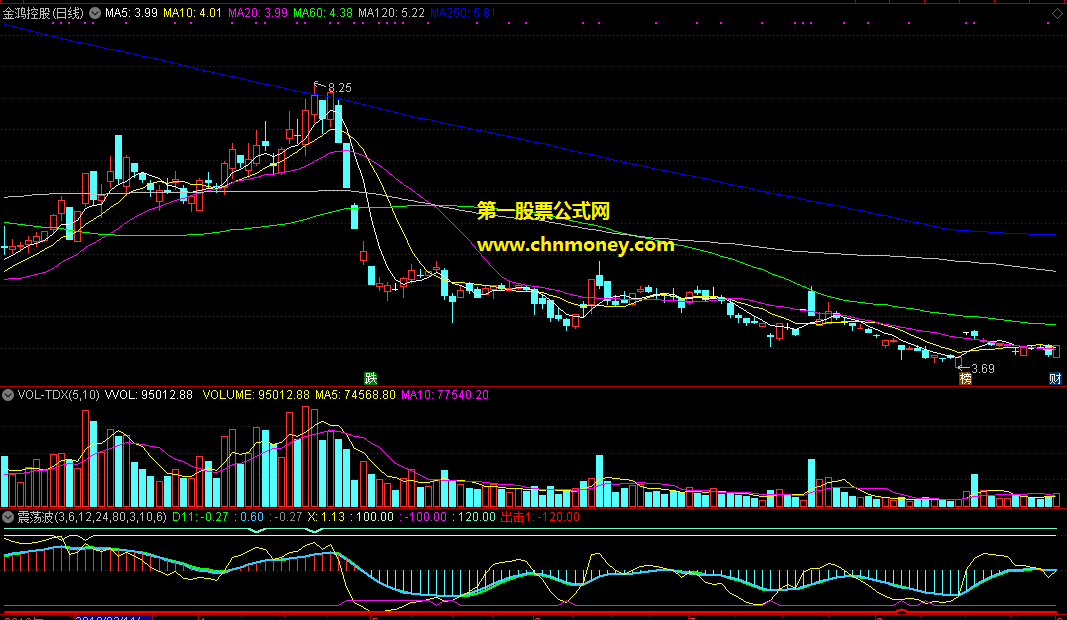Click the VVOL: 95012.88 value

coord(148,395)
